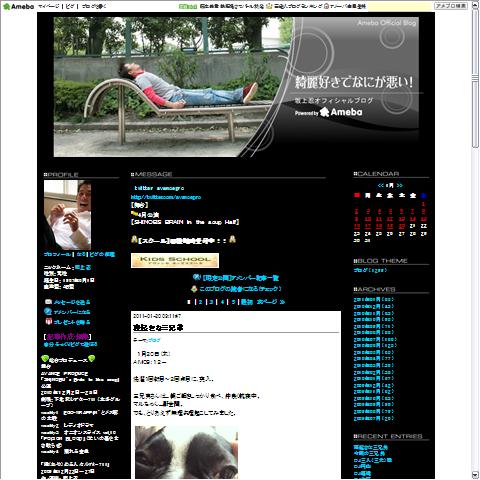Screen dimensions: 480x480
Task: Select date 1 in the calendar
Action: click(x=424, y=204)
